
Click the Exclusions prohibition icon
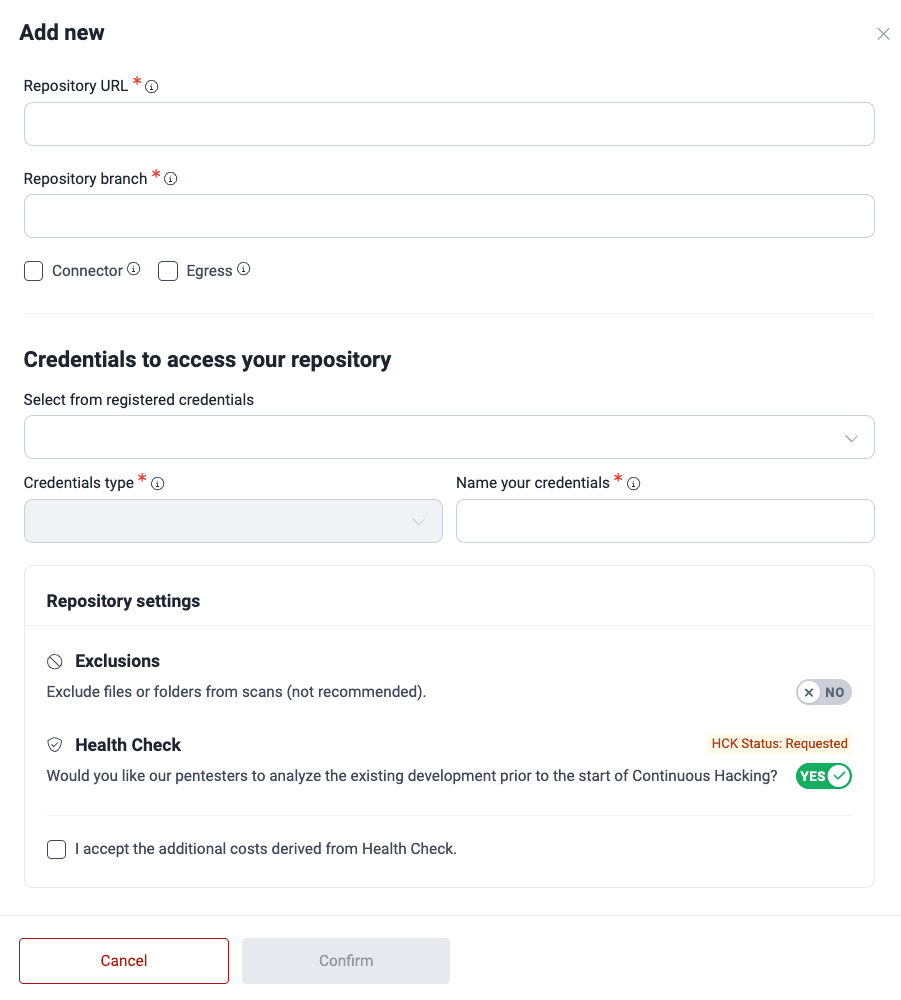53,661
